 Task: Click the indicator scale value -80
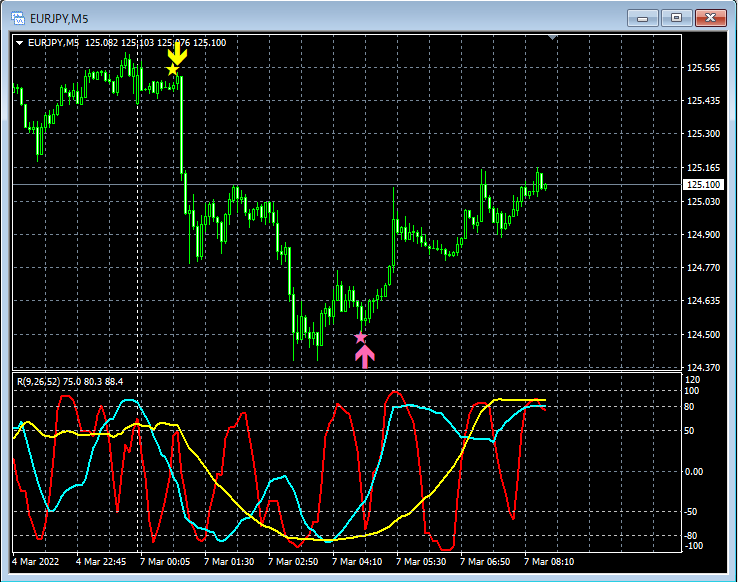tap(691, 536)
